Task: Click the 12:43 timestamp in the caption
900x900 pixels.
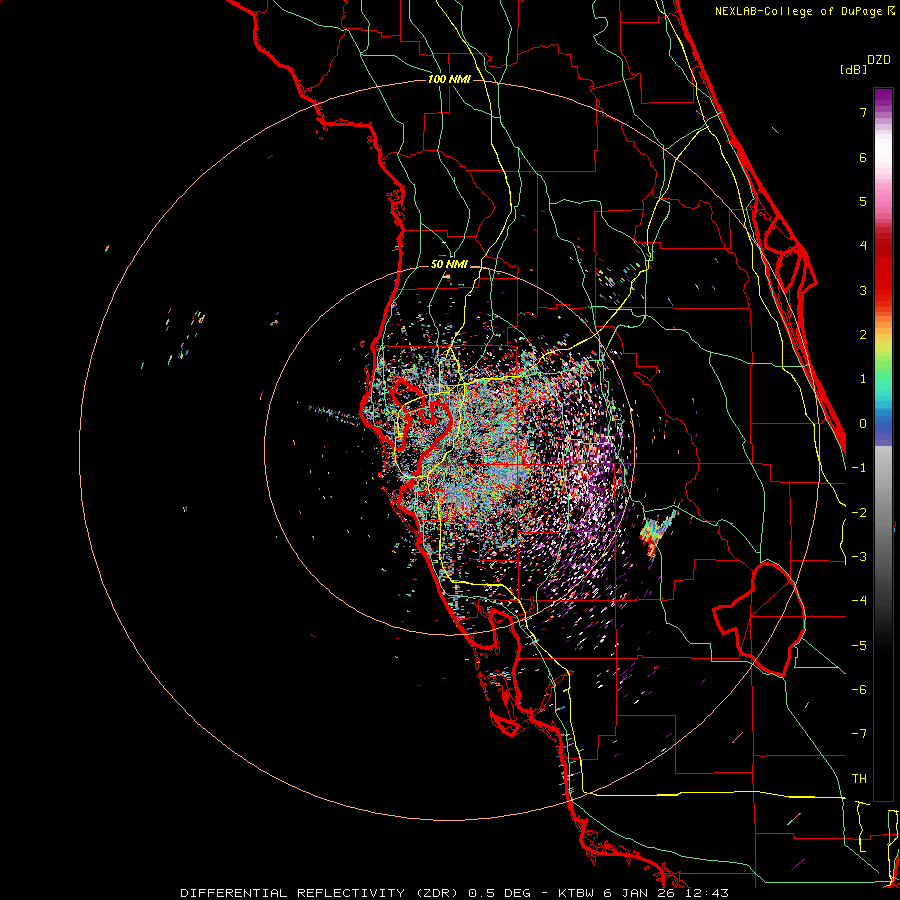Action: pos(707,893)
